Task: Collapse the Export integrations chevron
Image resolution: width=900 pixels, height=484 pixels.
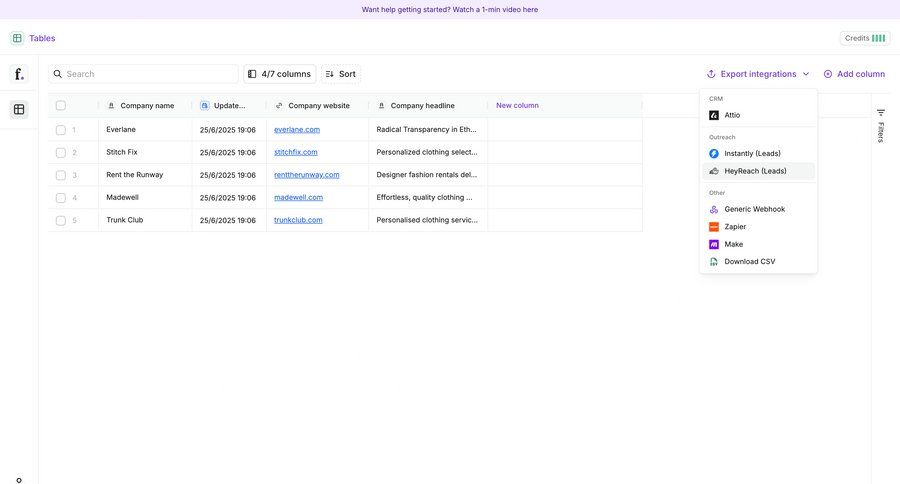Action: pyautogui.click(x=806, y=74)
